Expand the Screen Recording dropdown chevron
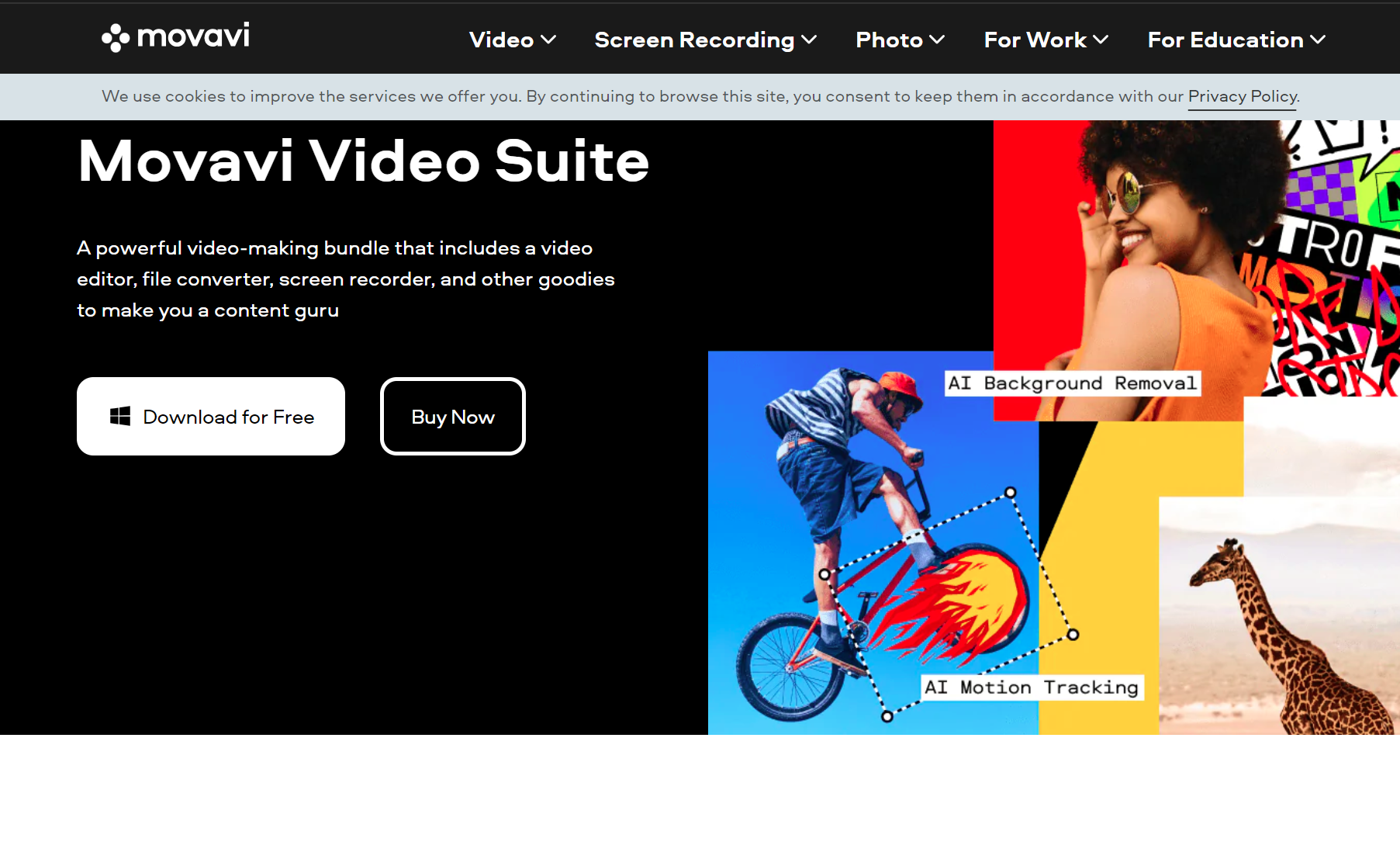The image size is (1400, 859). tap(809, 40)
